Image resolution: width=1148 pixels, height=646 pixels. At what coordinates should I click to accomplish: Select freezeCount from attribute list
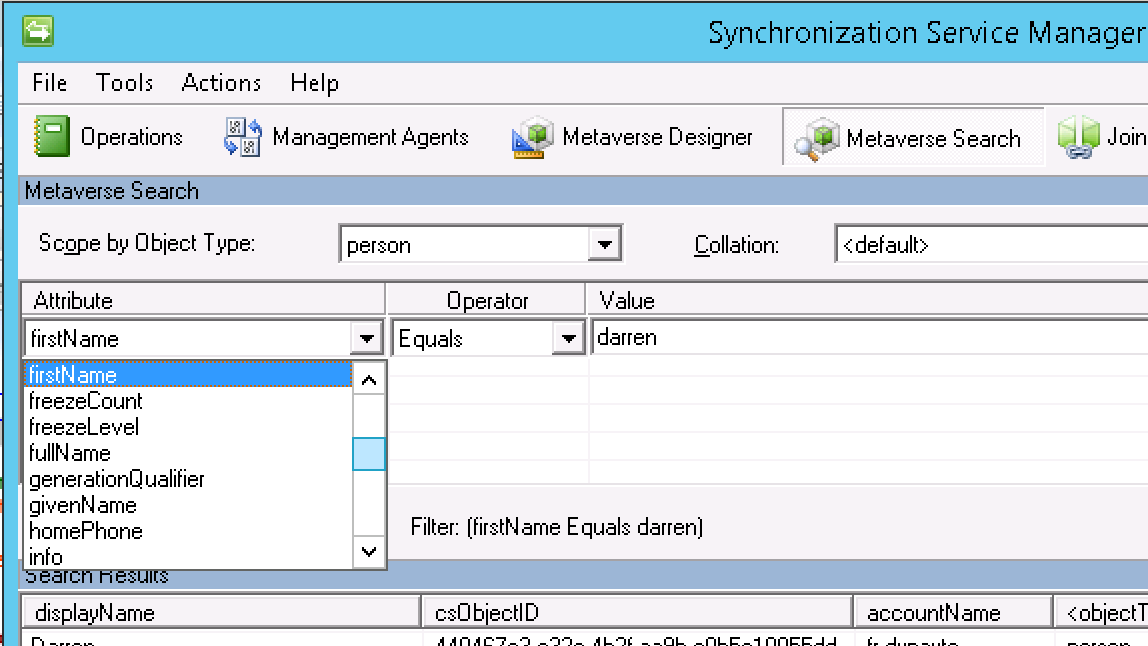(x=86, y=401)
